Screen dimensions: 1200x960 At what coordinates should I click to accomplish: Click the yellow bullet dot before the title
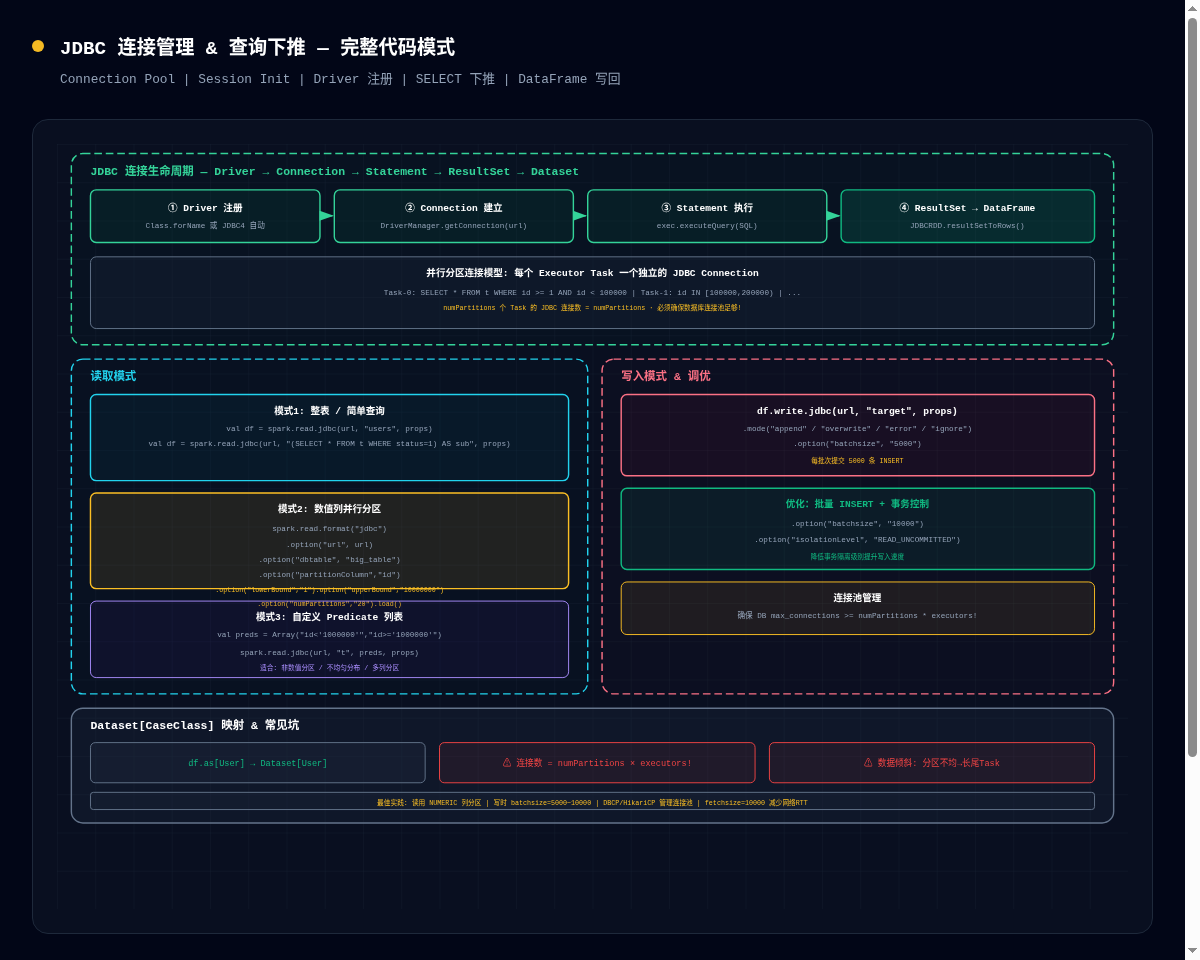pyautogui.click(x=38, y=46)
